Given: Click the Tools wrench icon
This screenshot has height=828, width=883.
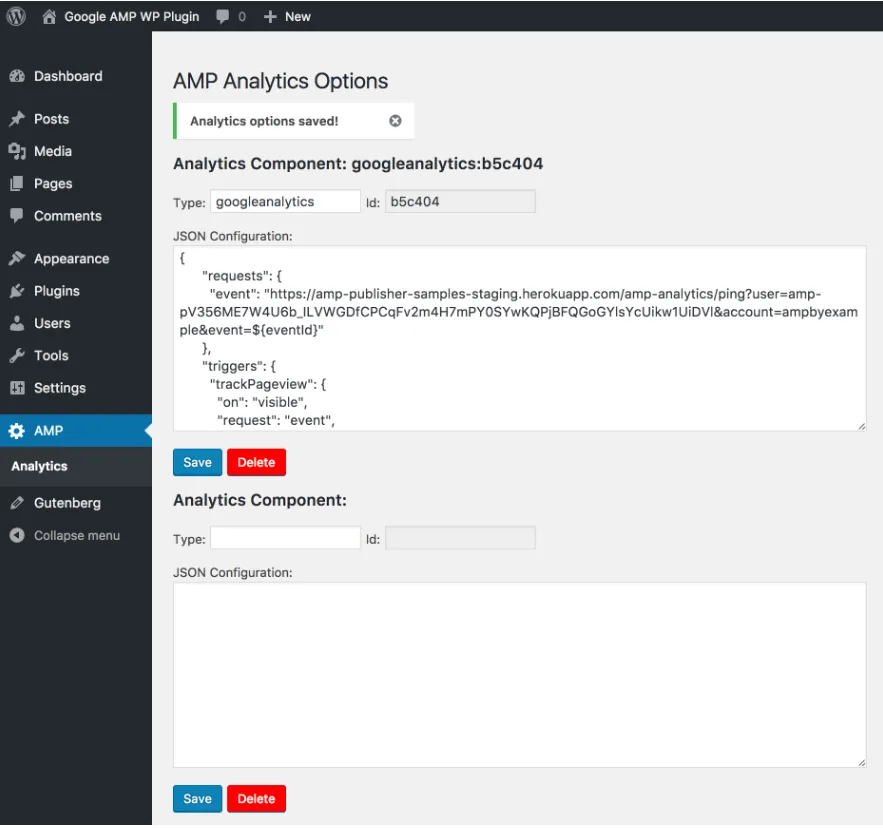Looking at the screenshot, I should pos(17,355).
